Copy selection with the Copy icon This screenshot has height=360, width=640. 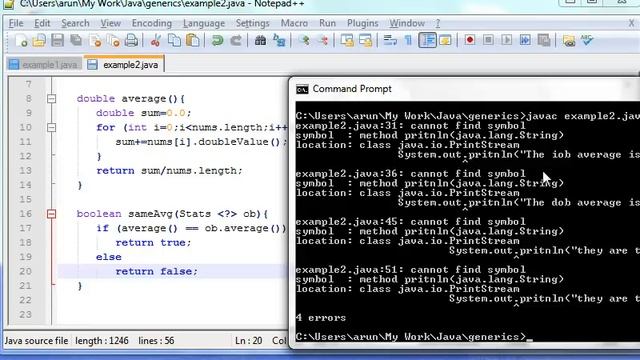coord(174,40)
